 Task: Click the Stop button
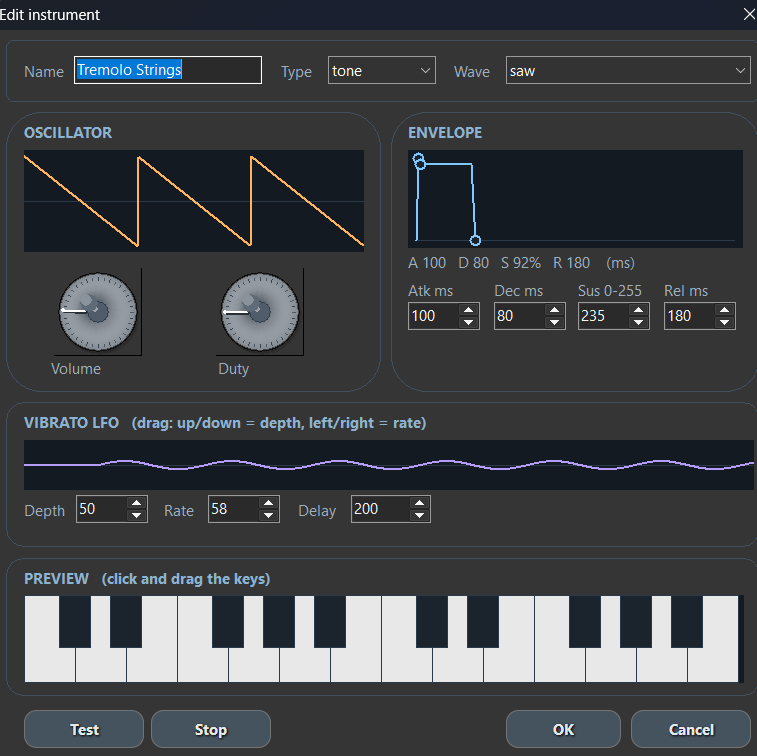point(211,729)
